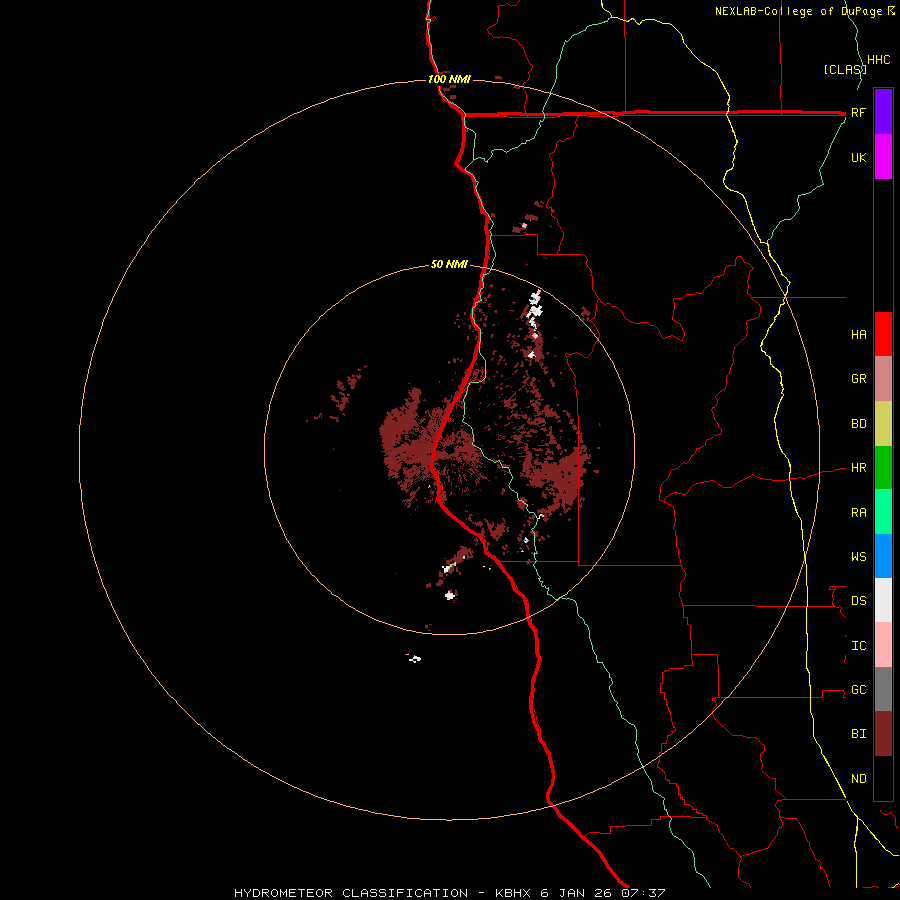Click the "GC" legend label

point(858,690)
